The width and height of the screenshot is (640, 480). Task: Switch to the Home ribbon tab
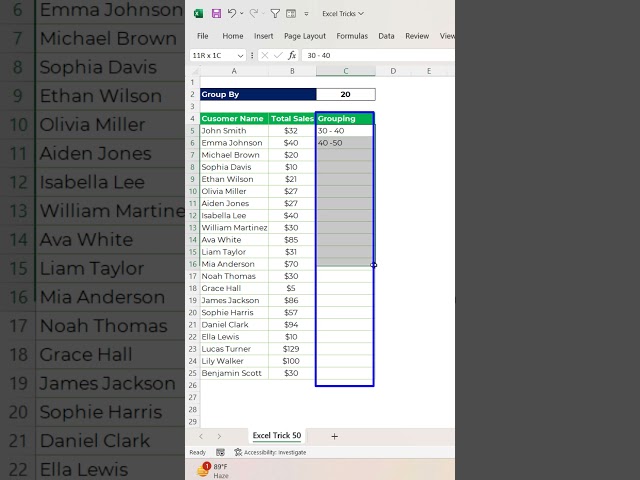point(233,36)
